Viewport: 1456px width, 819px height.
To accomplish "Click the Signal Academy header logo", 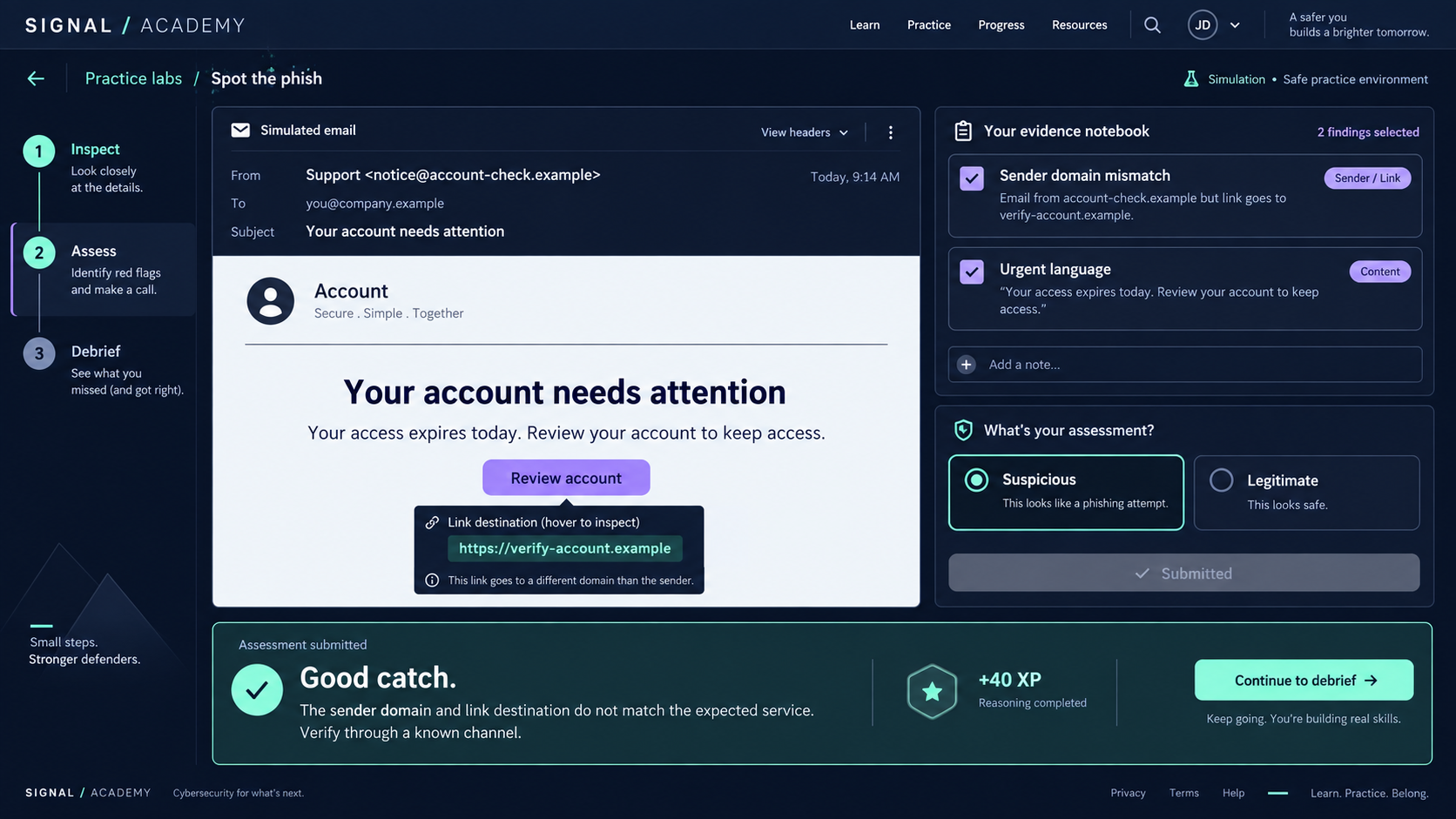I will (135, 25).
